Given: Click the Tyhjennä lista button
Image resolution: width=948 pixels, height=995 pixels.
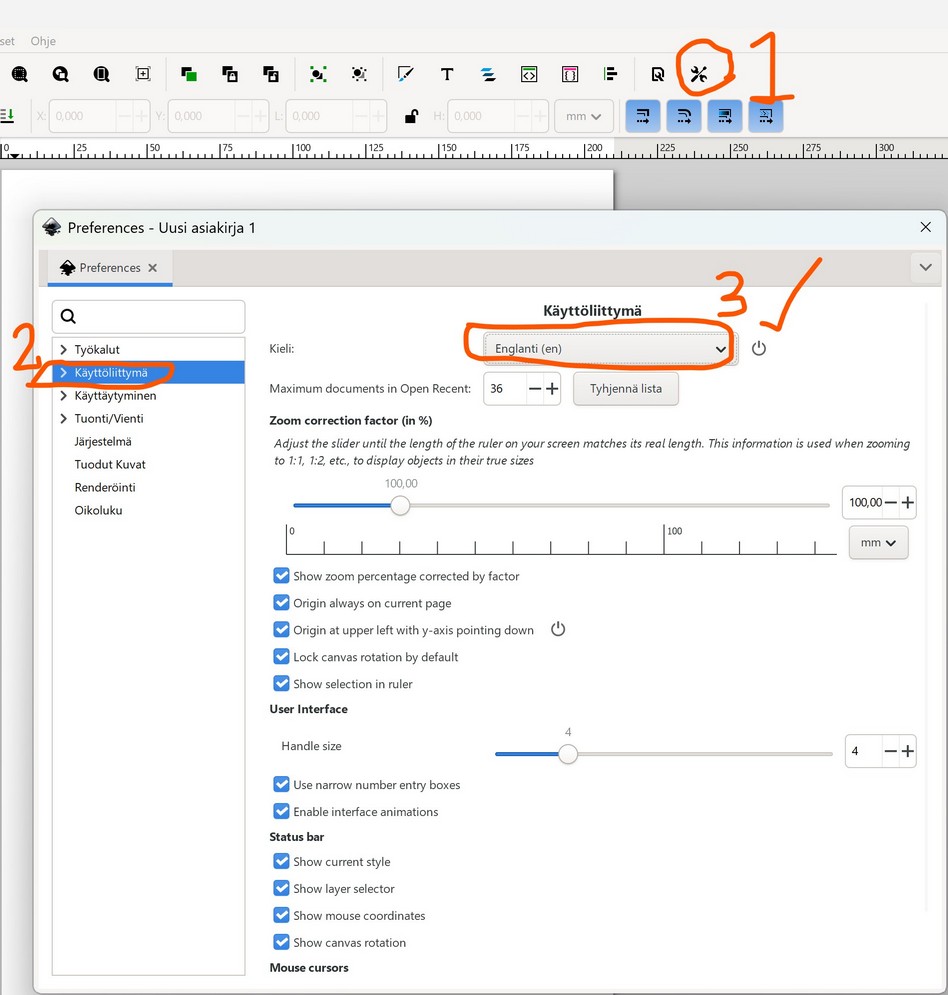Looking at the screenshot, I should pos(626,388).
